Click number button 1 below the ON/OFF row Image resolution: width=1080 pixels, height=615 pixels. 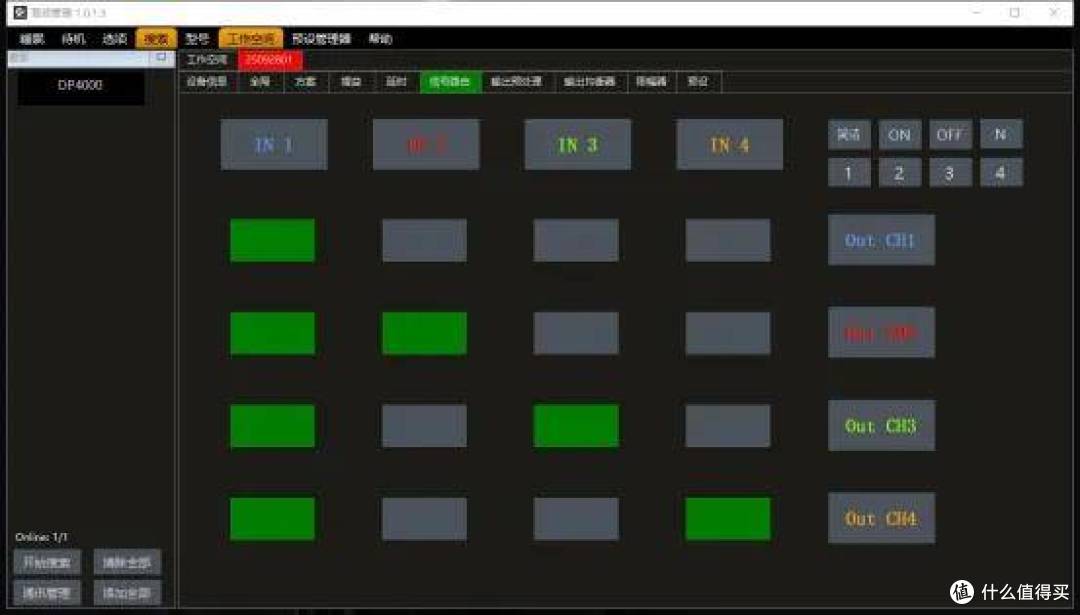pyautogui.click(x=849, y=173)
